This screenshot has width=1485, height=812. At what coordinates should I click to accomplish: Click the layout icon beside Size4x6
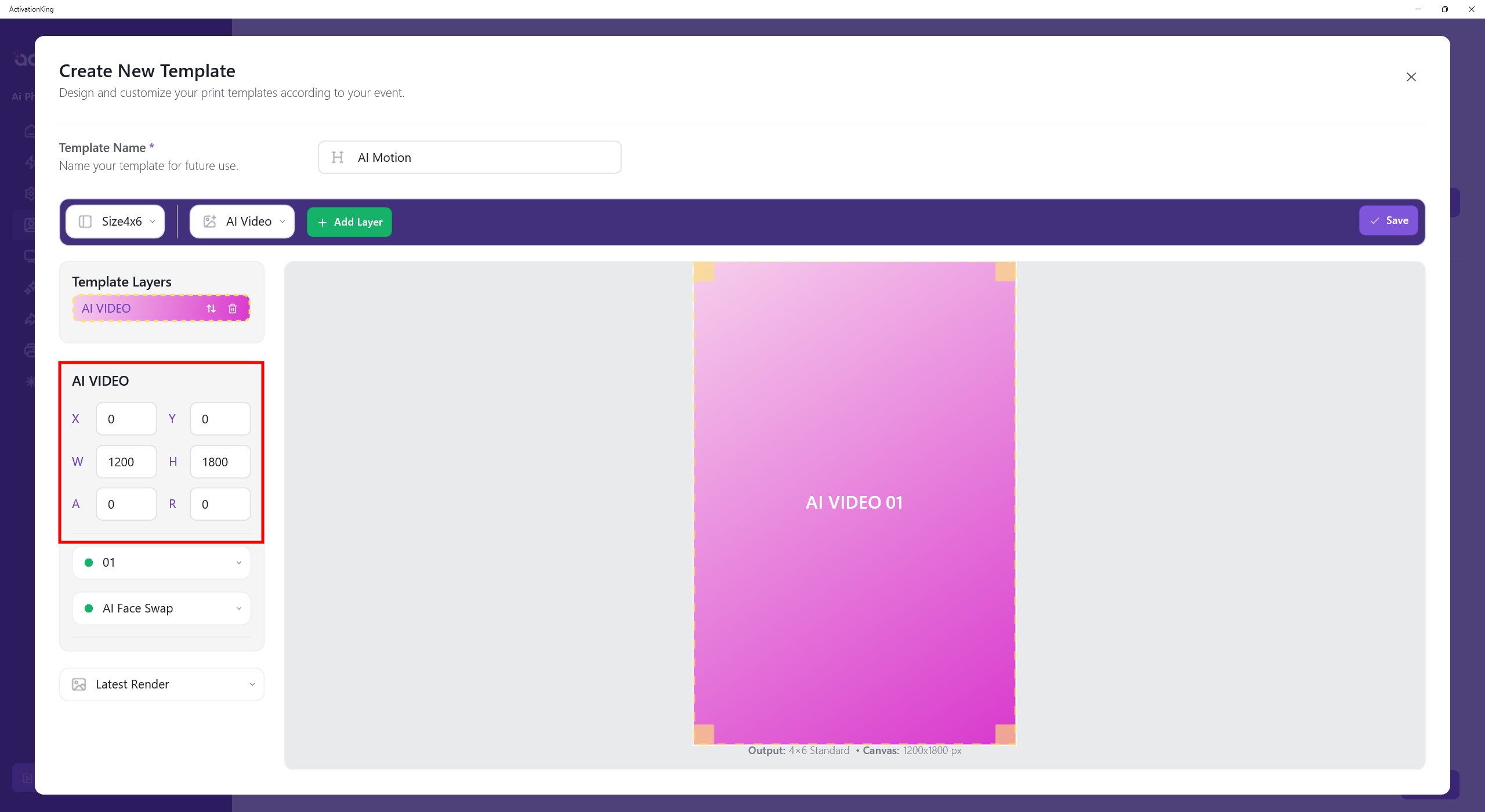(85, 222)
